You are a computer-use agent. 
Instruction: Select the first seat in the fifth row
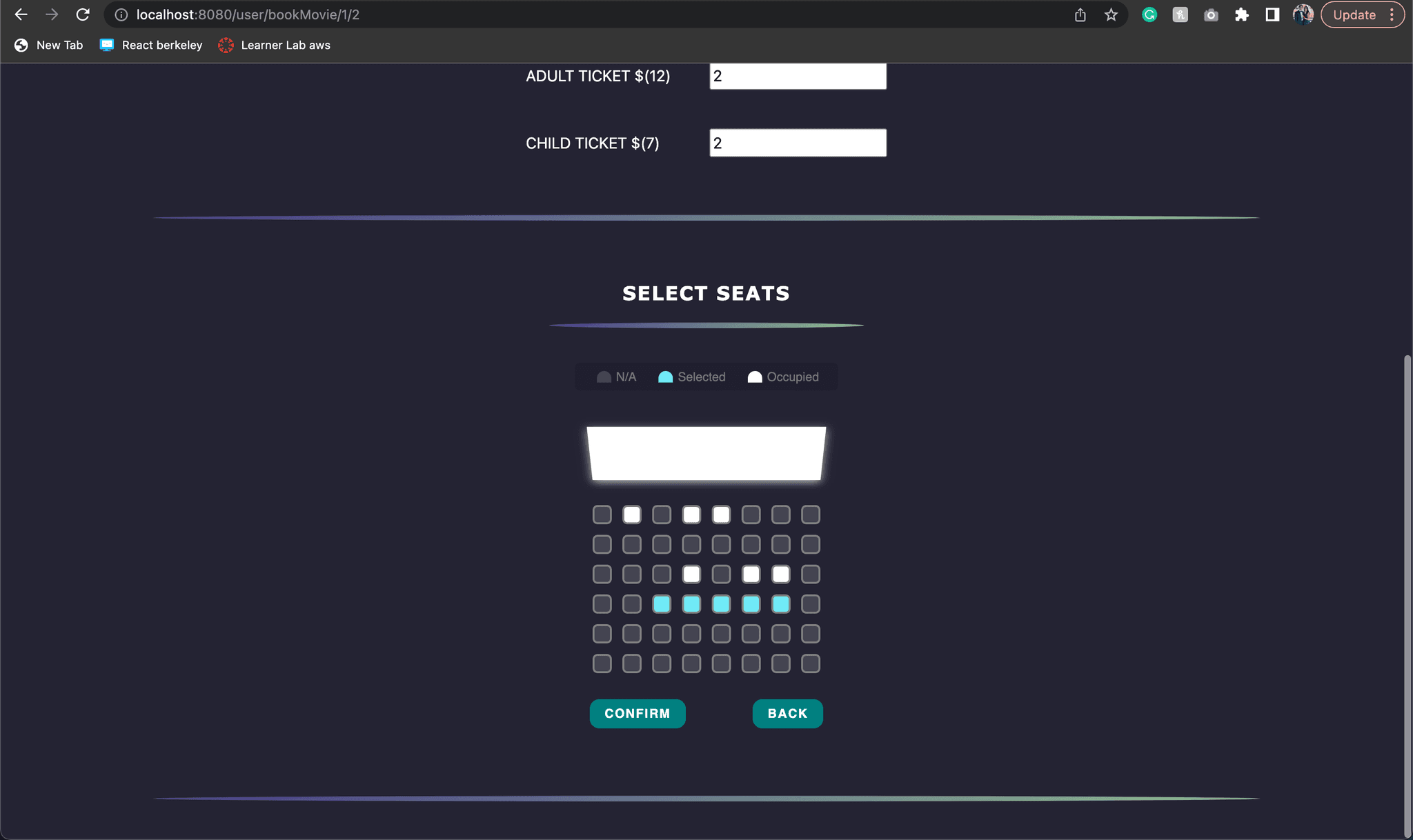602,634
